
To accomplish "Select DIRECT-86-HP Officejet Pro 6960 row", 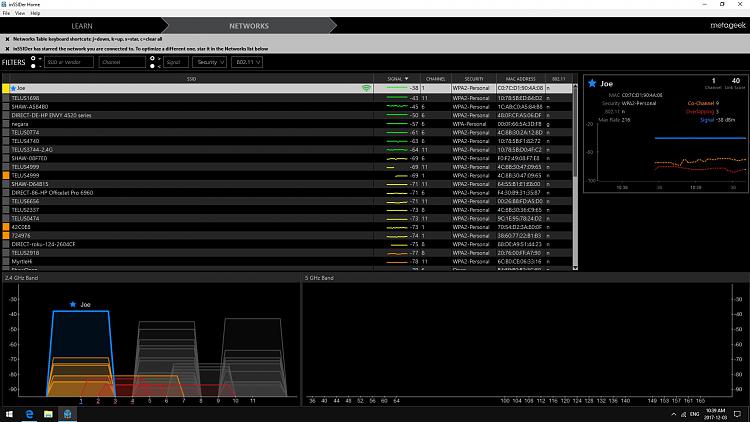I will pyautogui.click(x=287, y=193).
